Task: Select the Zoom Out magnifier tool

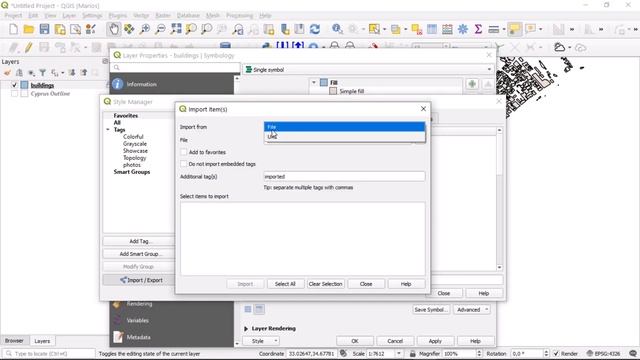Action: point(160,29)
